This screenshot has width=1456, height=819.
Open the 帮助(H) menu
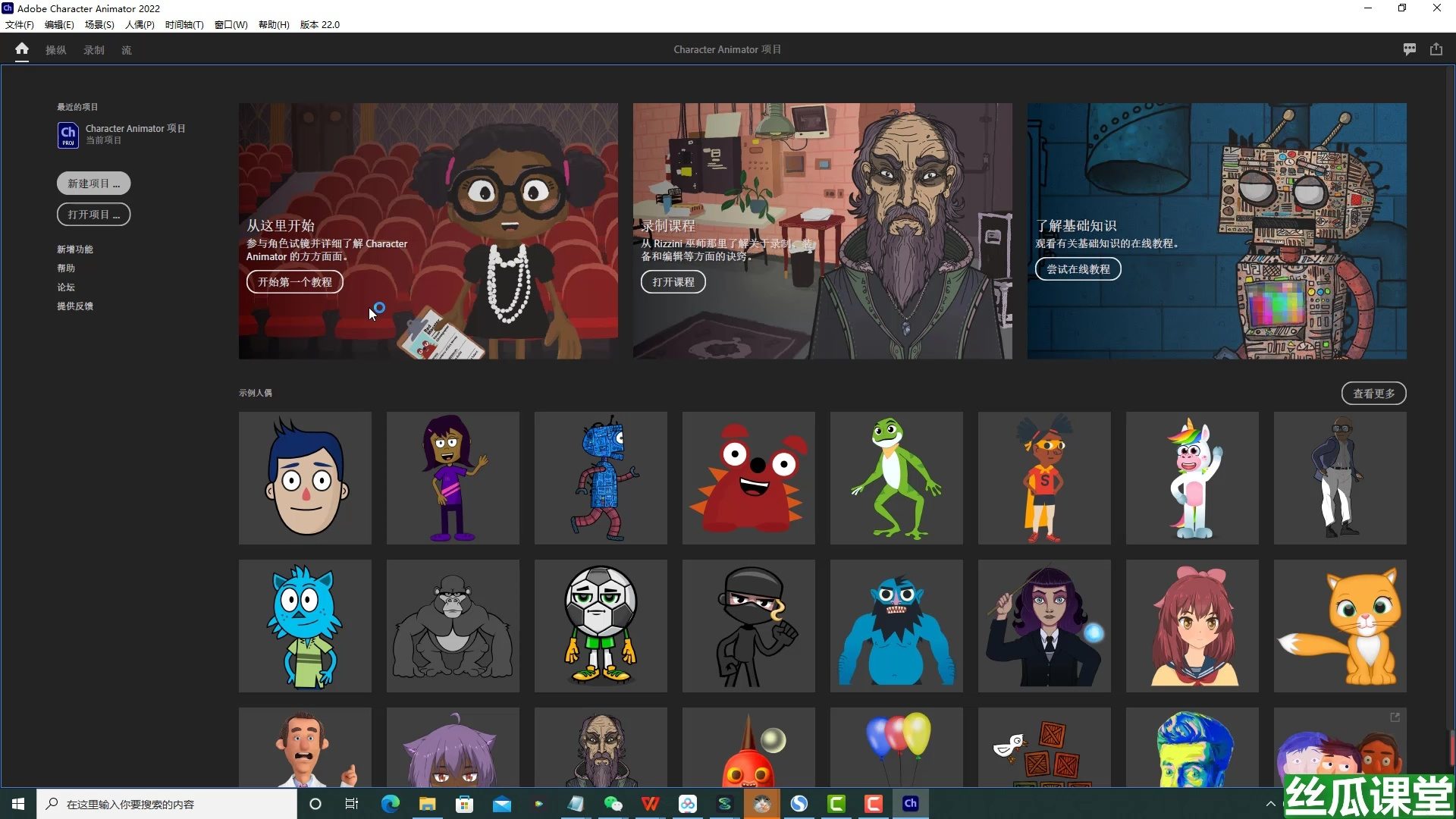click(274, 24)
